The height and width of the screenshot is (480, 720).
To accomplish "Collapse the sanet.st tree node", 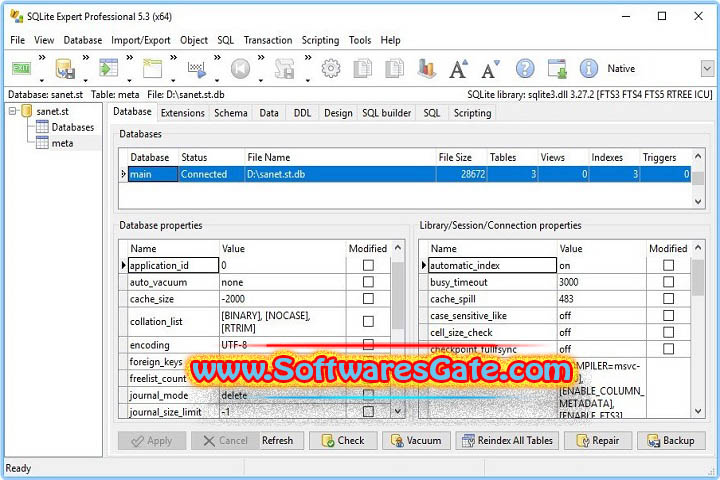I will tap(12, 111).
